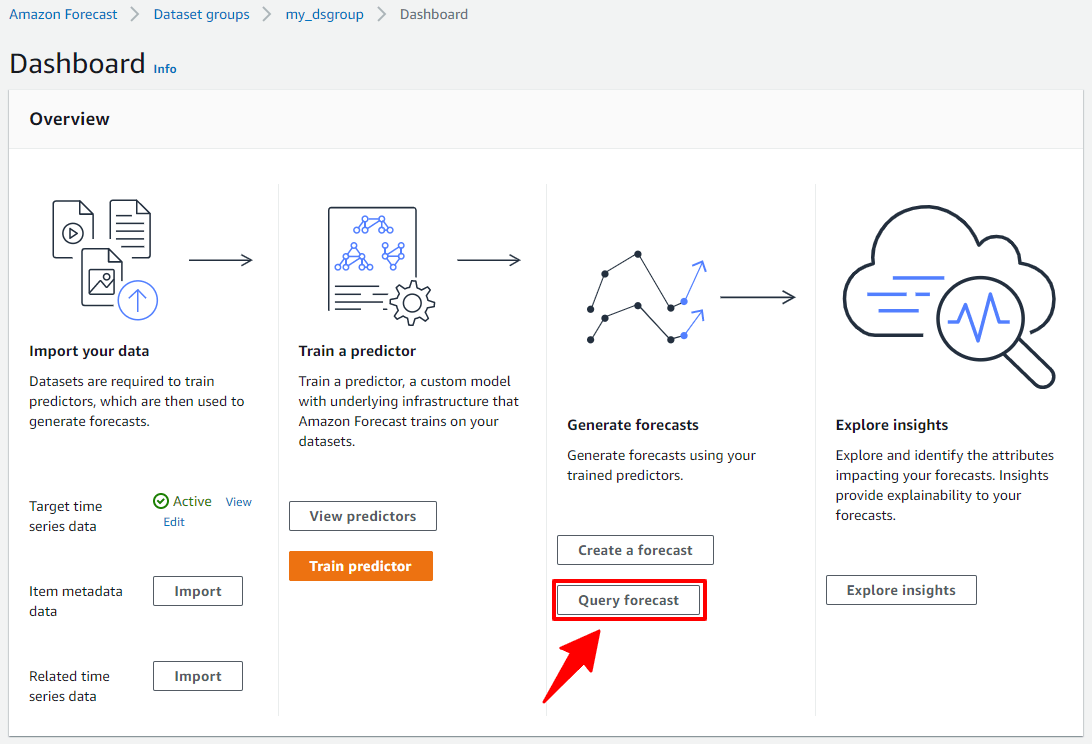Click the Train a predictor document-gear illustration
Viewport: 1092px width, 744px height.
(380, 265)
